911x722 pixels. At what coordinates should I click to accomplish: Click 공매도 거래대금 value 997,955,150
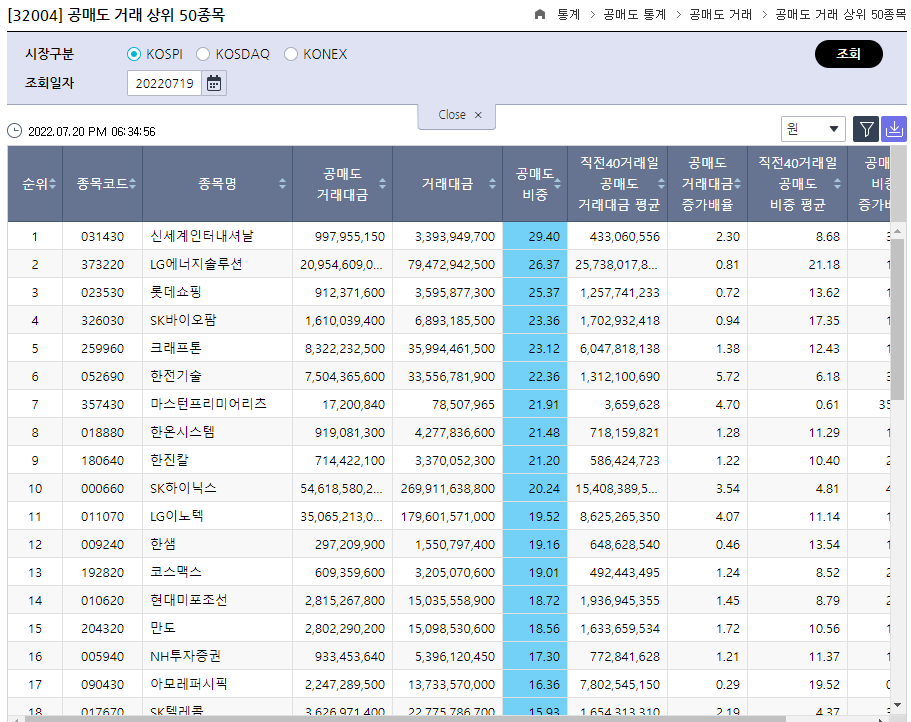coord(350,236)
